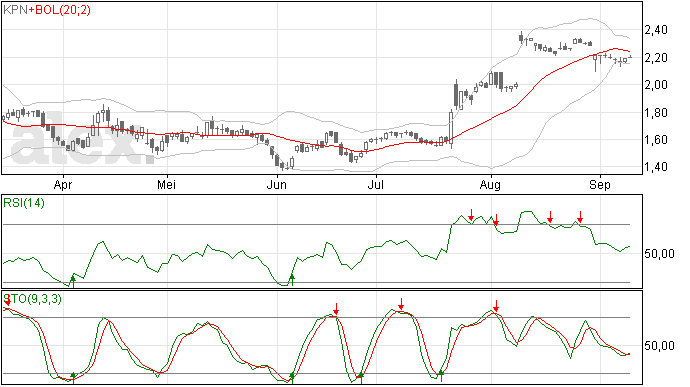690x387 pixels.
Task: Select the Sep month label
Action: pos(600,185)
